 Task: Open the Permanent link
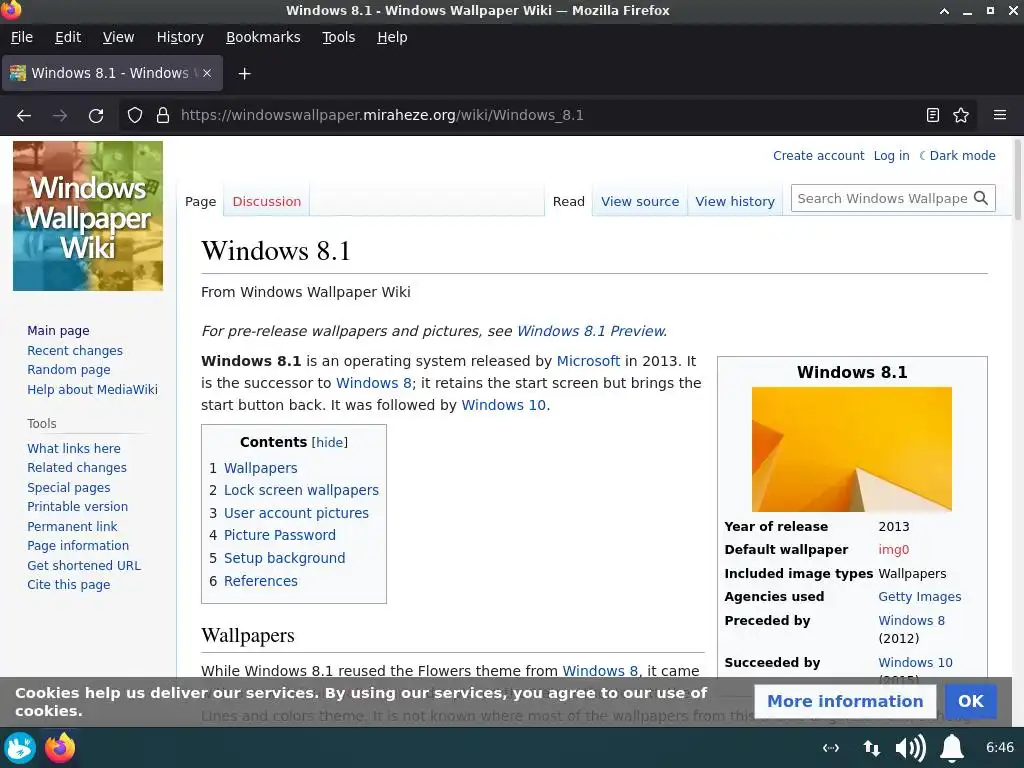pos(72,526)
